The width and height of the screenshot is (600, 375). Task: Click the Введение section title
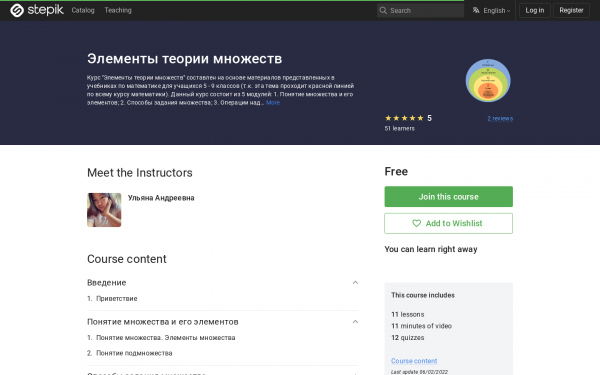click(107, 282)
